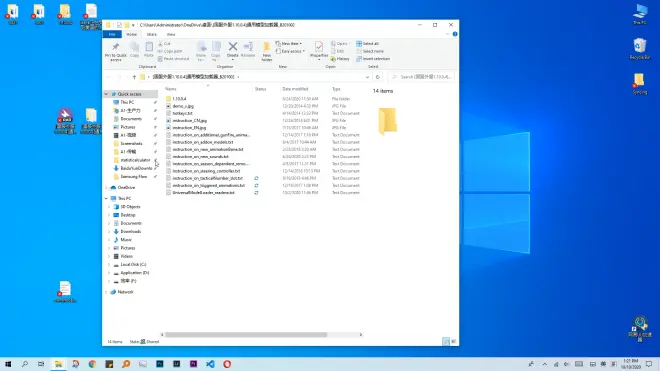This screenshot has height=371, width=660.
Task: Switch to Details view from the status bar
Action: tap(446, 342)
